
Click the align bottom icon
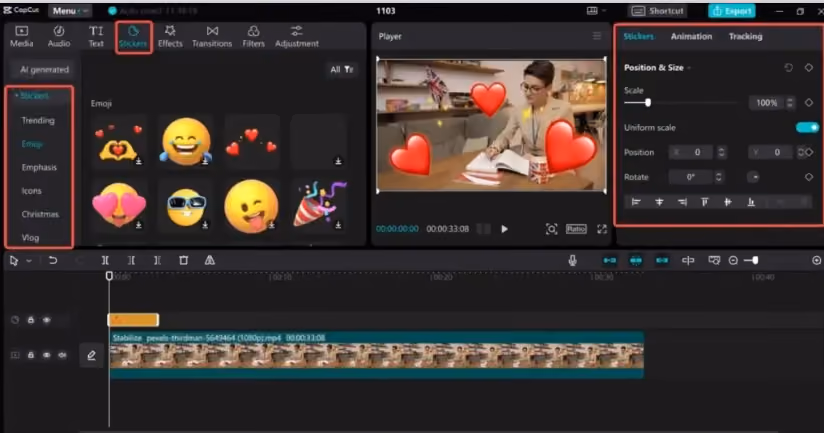coord(751,202)
